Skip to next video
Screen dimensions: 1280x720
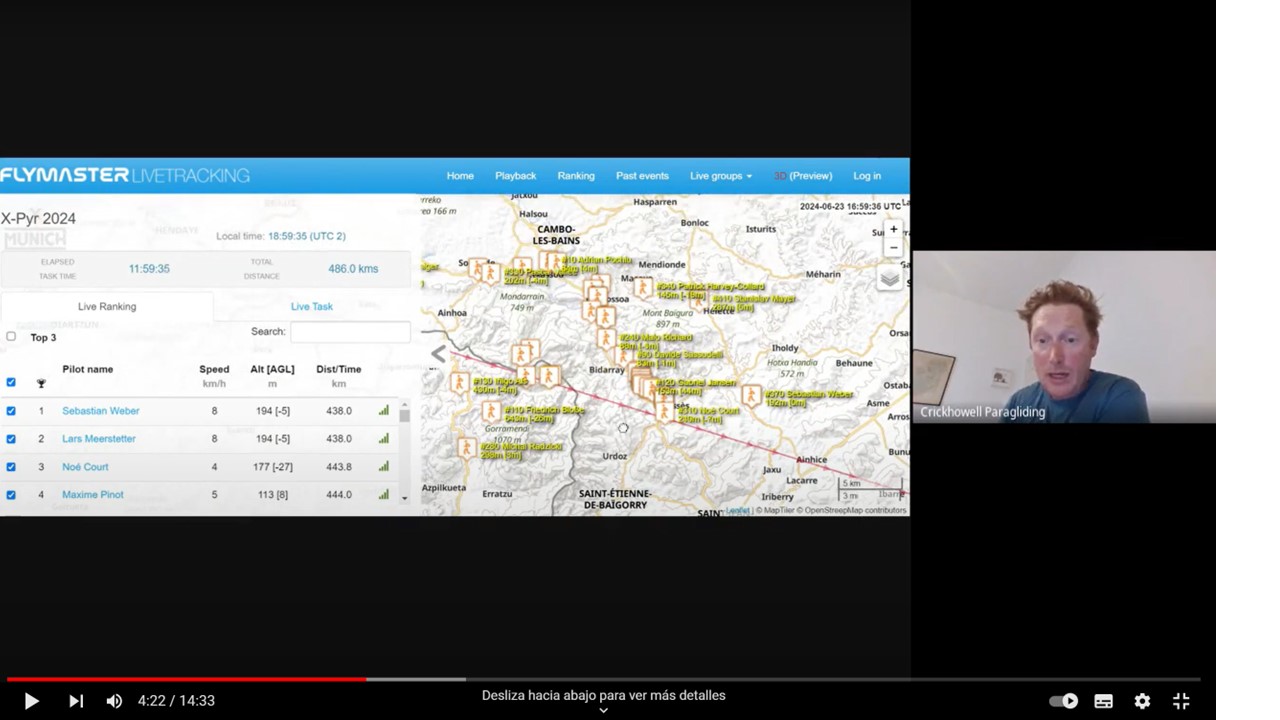[76, 701]
